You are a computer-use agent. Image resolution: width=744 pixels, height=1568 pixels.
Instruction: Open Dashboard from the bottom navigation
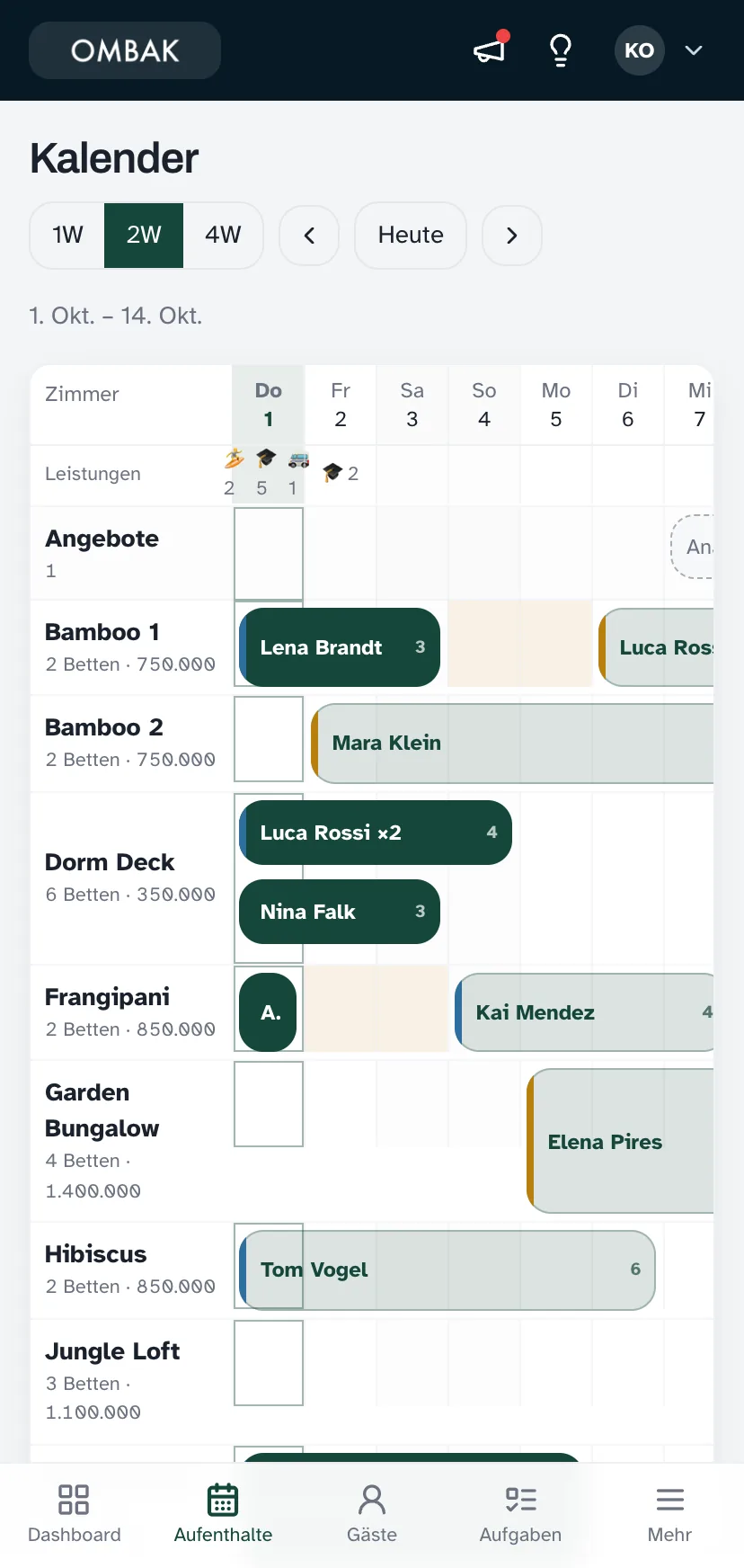click(75, 1515)
